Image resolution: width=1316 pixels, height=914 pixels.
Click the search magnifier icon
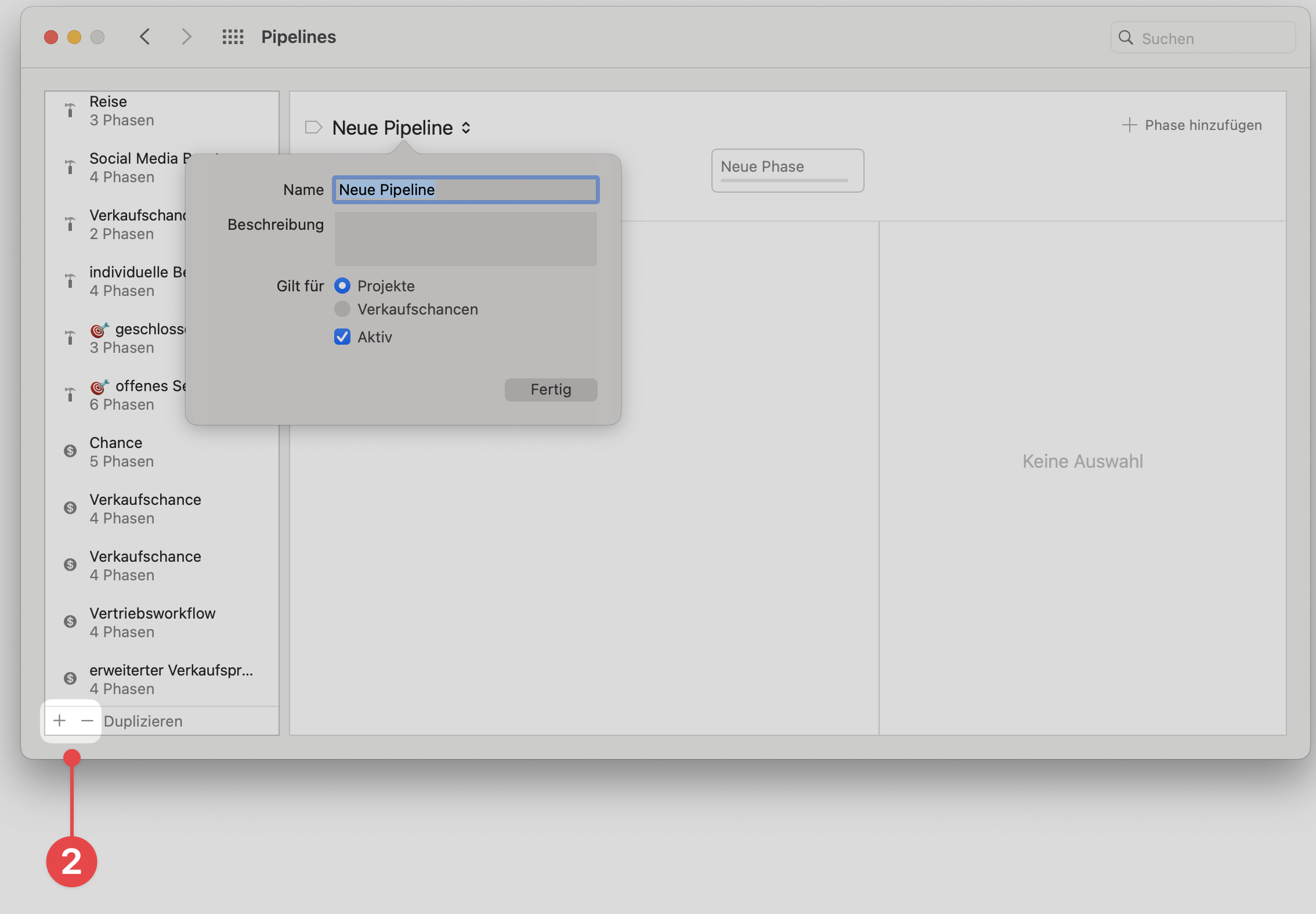1126,38
